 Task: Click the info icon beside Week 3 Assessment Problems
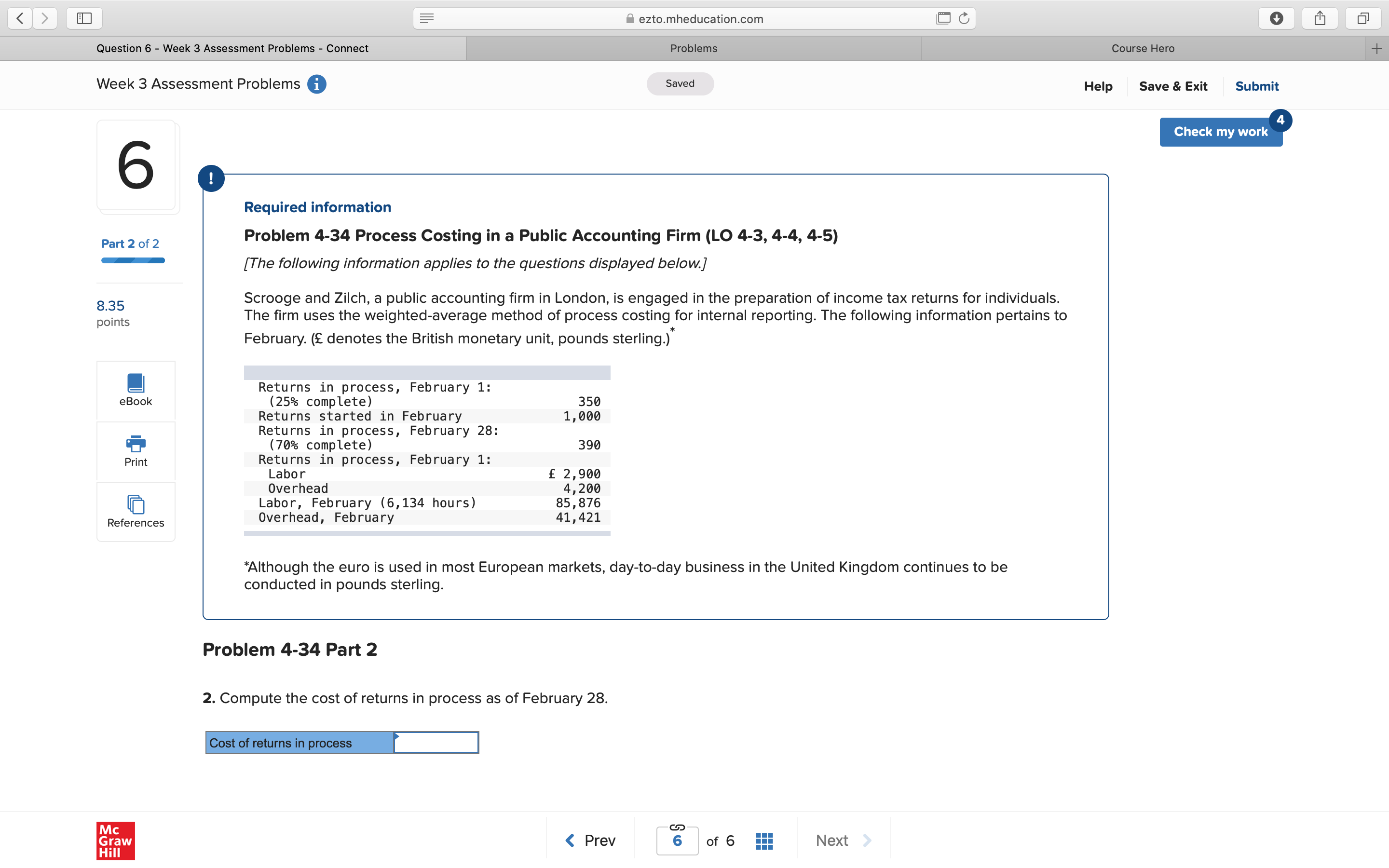pyautogui.click(x=316, y=84)
